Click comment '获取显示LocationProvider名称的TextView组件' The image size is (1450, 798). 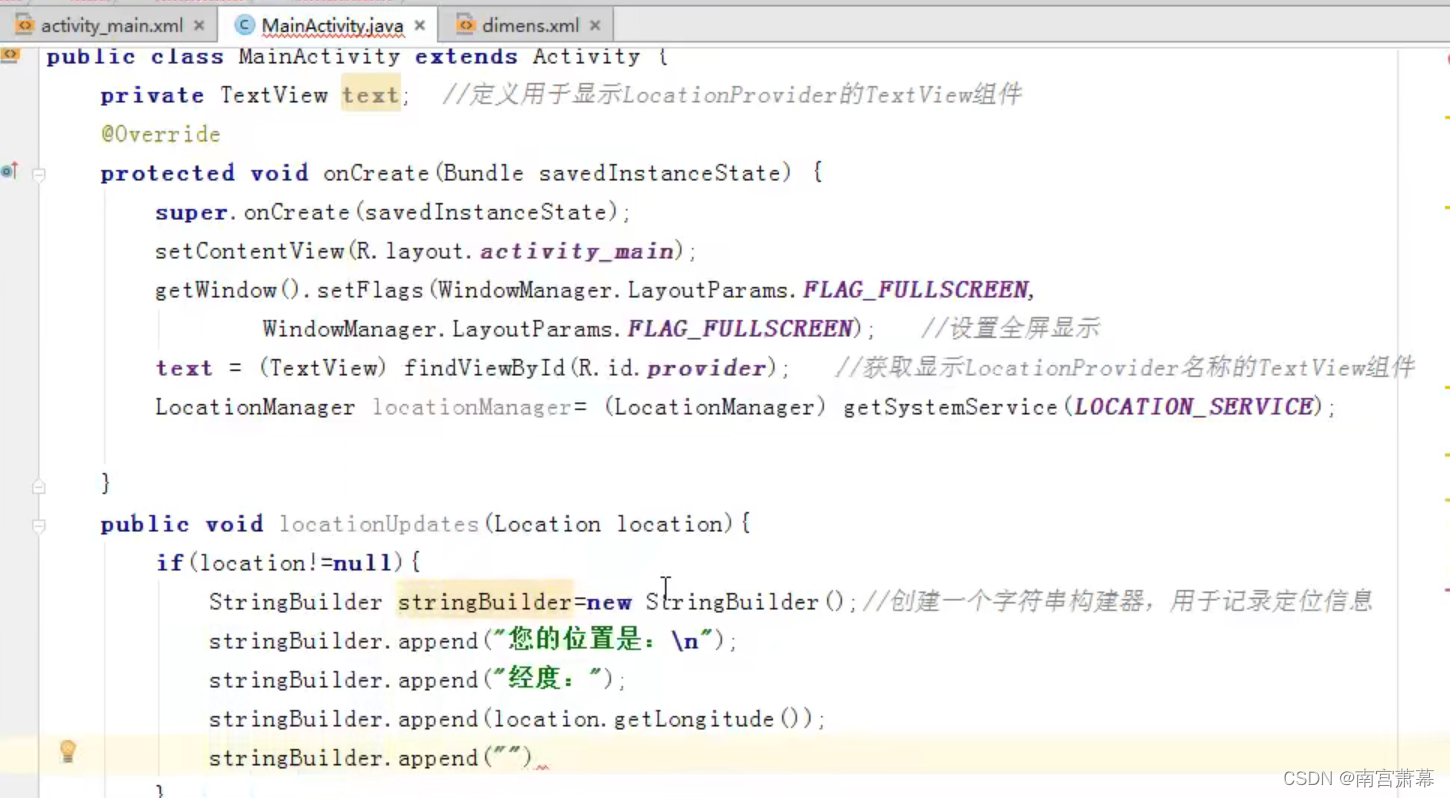point(1125,368)
